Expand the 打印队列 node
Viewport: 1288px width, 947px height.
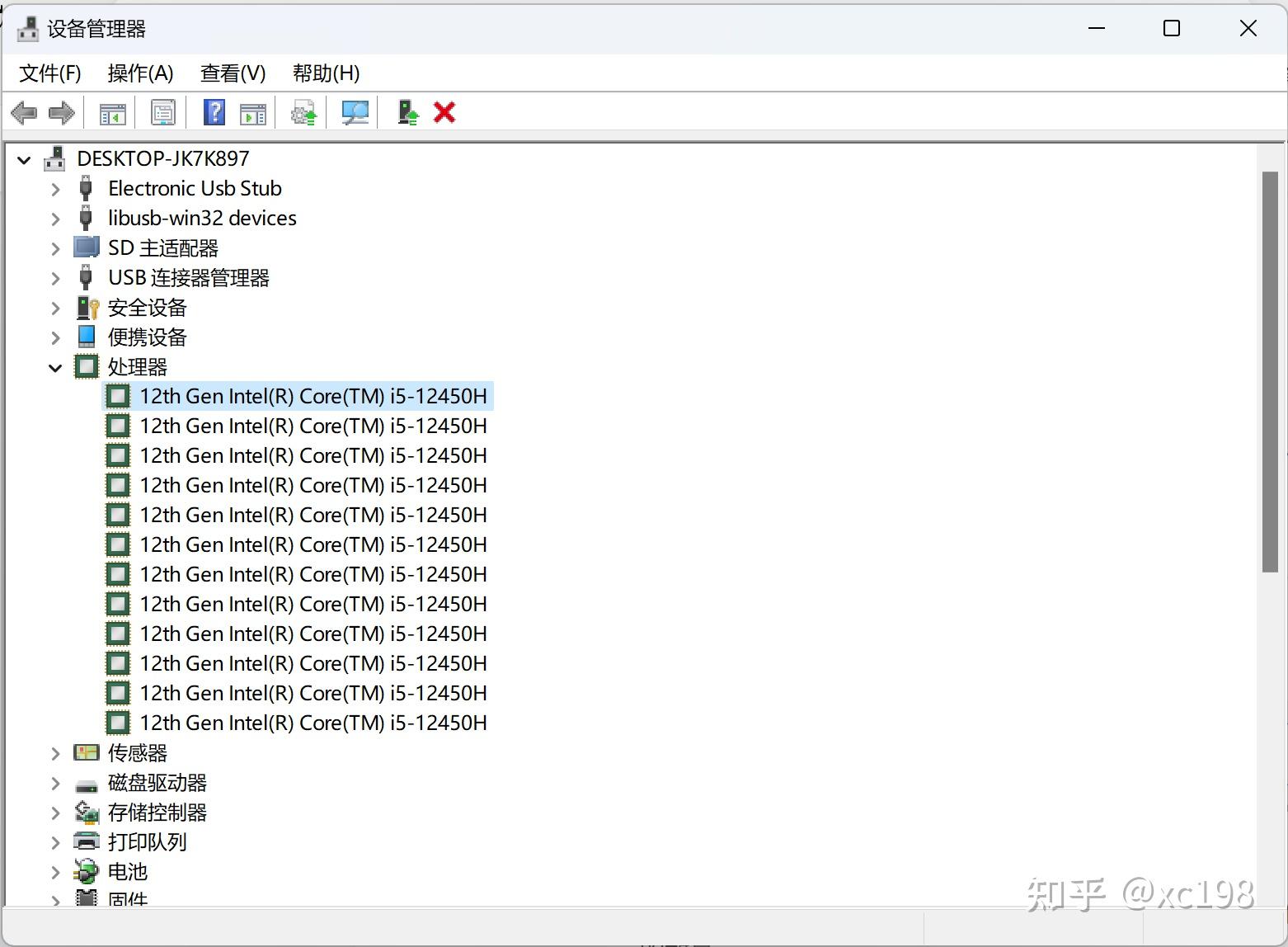55,842
